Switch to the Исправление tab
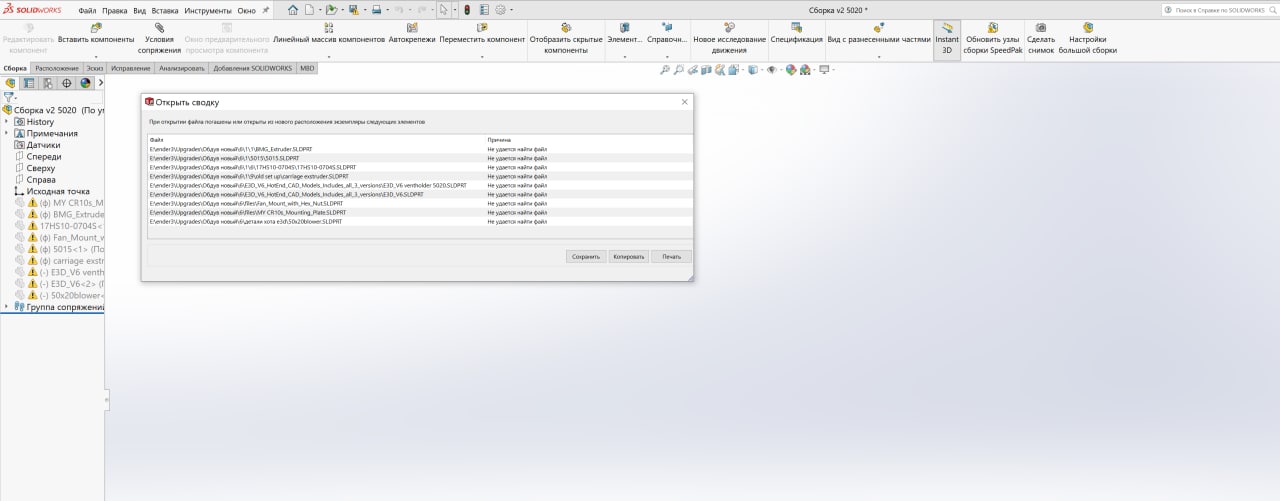This screenshot has width=1280, height=501. [131, 68]
